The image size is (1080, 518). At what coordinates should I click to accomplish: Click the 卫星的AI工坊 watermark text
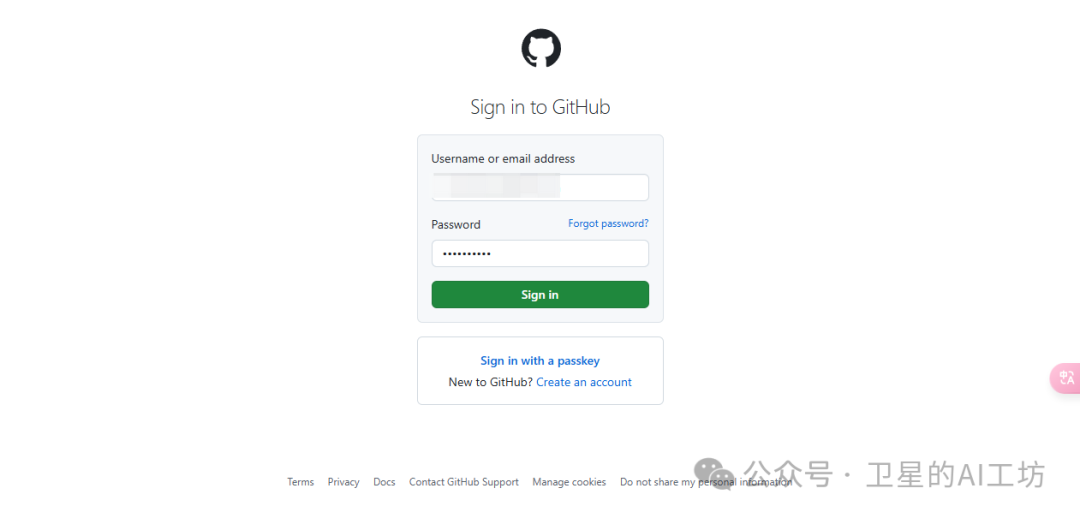[956, 475]
